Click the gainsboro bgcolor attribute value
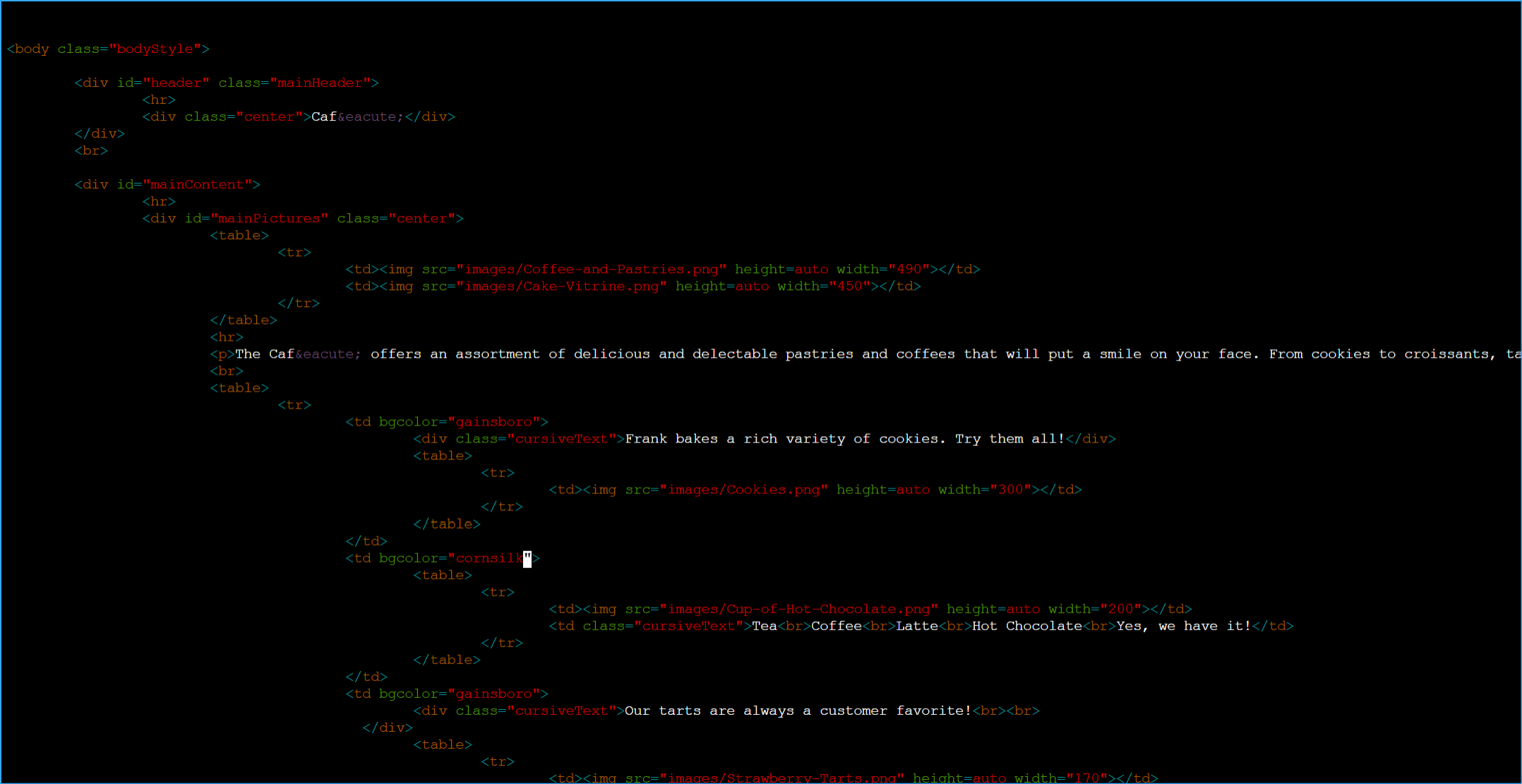Screen dimensions: 1522x784 (494, 421)
